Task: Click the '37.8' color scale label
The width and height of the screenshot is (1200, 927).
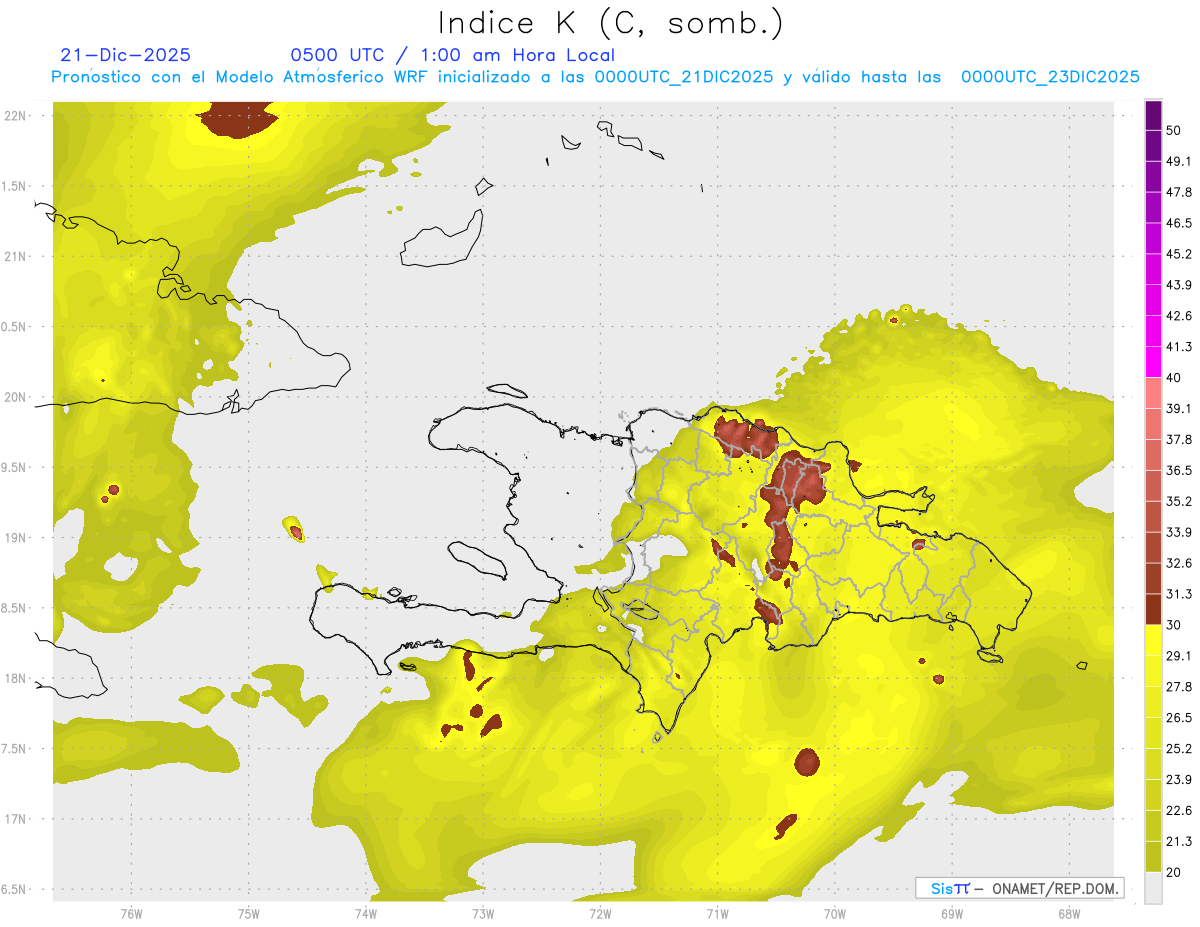Action: point(1179,440)
